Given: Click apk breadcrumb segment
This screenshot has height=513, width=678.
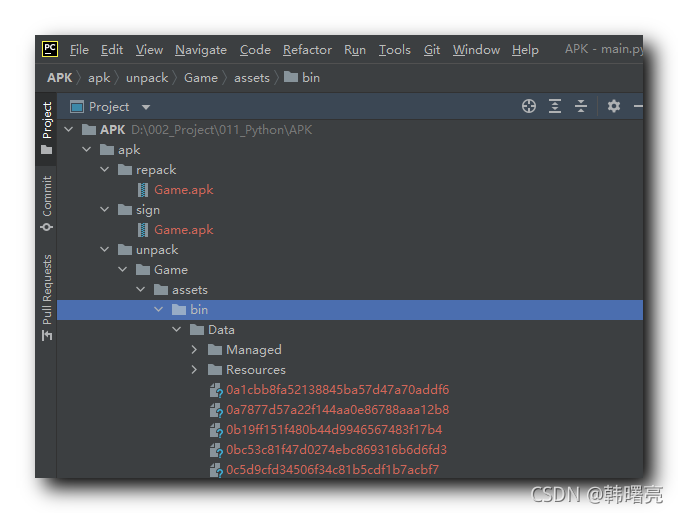Looking at the screenshot, I should pyautogui.click(x=99, y=78).
